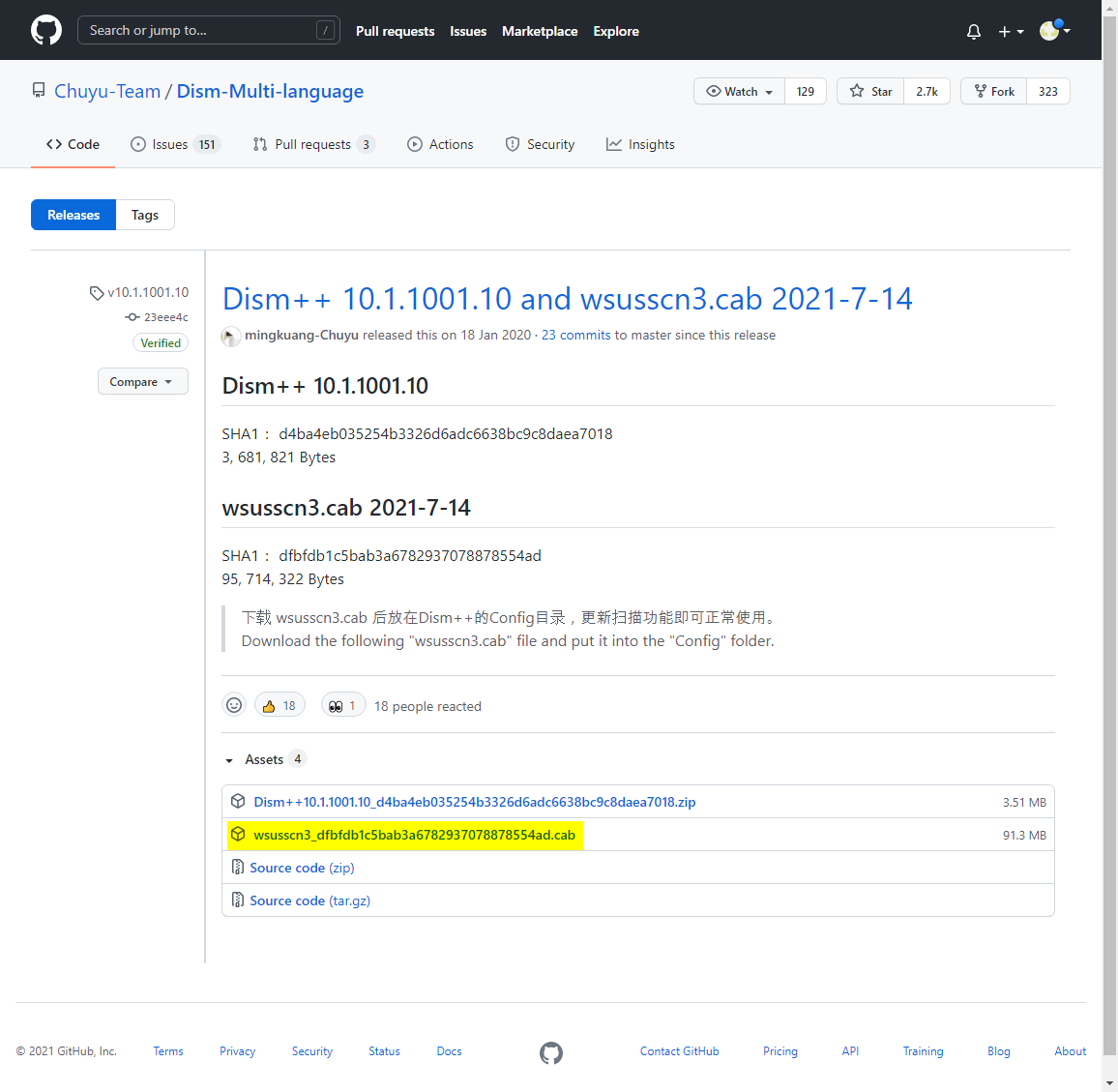The image size is (1118, 1092).
Task: Open Pricing in the footer
Action: (x=780, y=1051)
